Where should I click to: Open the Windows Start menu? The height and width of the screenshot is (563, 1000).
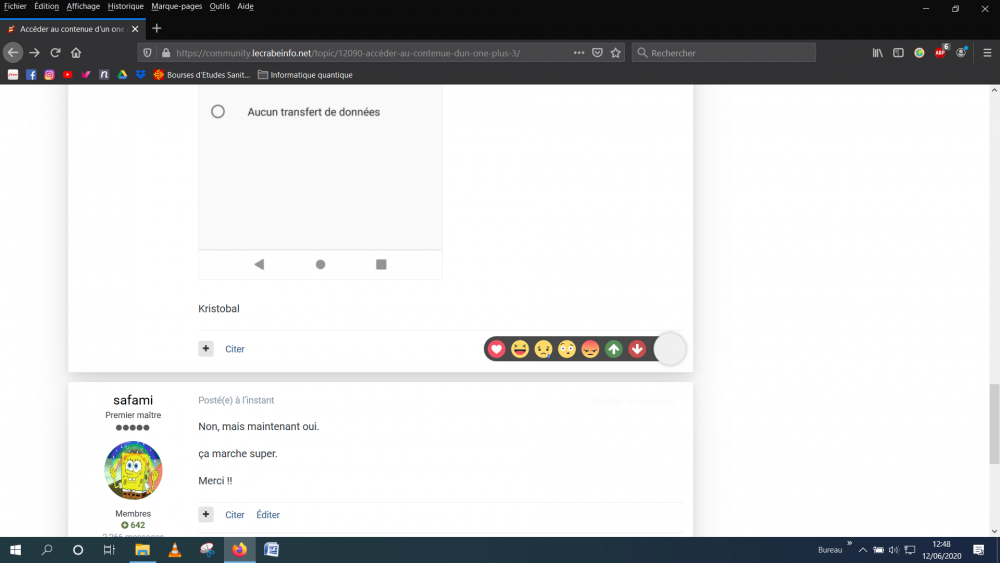click(x=15, y=550)
